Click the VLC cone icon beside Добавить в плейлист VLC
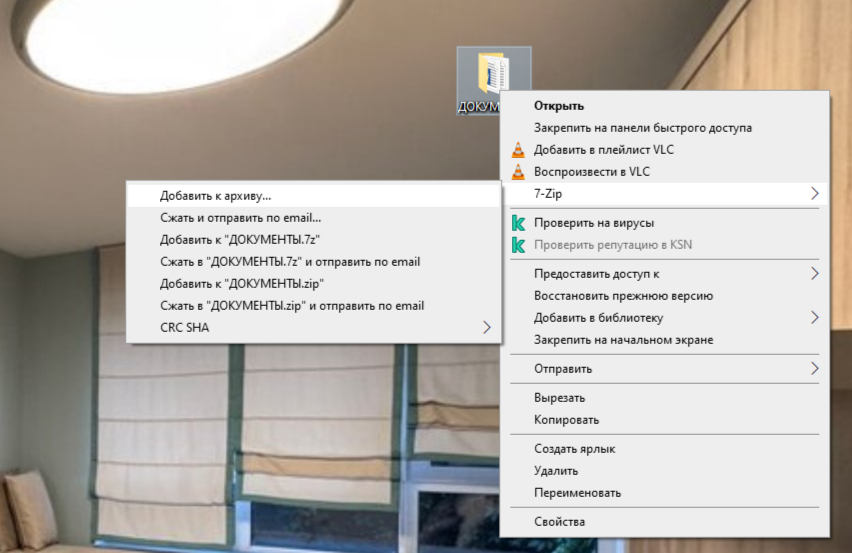The height and width of the screenshot is (553, 852). pos(518,150)
